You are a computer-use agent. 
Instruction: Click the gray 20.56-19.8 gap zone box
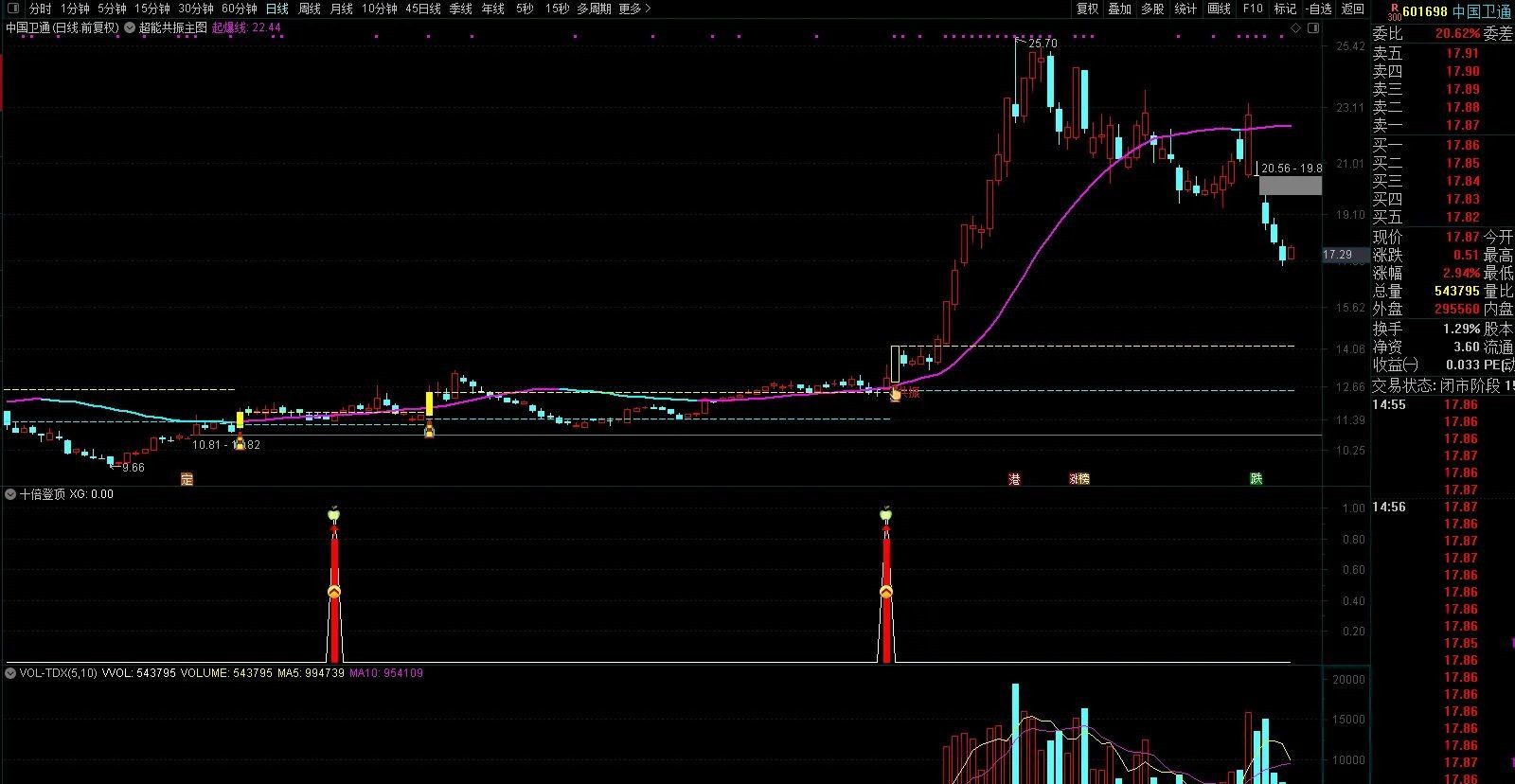tap(1290, 186)
